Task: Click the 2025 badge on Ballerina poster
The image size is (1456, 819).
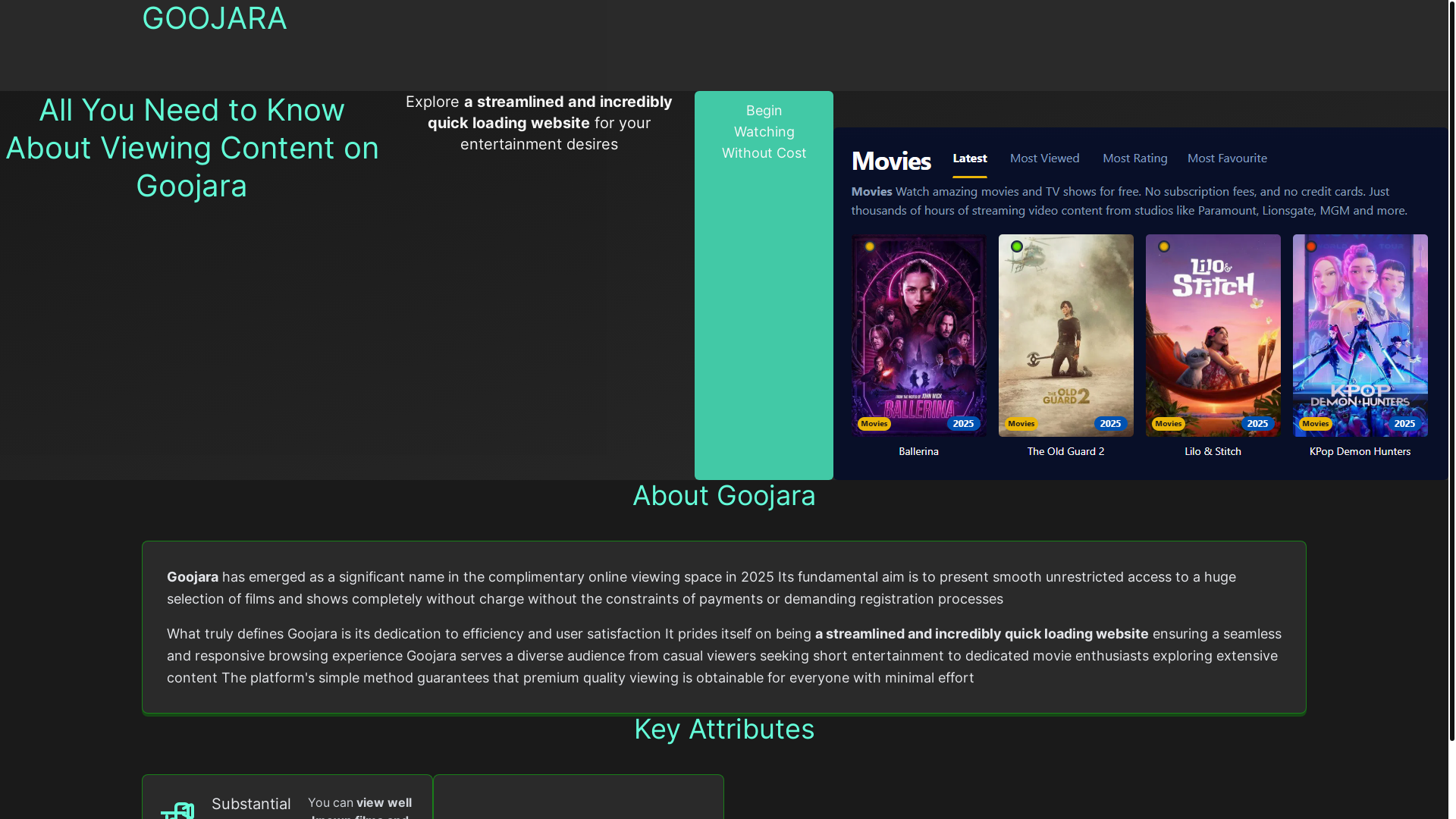Action: [963, 424]
